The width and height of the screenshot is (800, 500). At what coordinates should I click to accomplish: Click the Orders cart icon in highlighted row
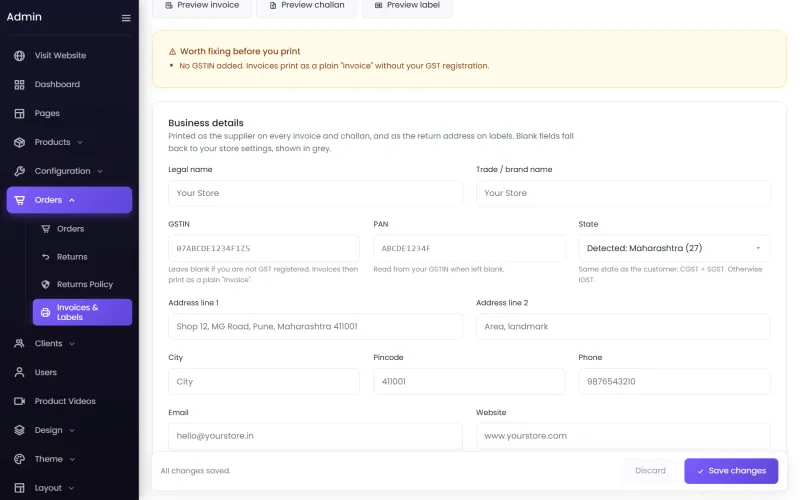(x=19, y=200)
